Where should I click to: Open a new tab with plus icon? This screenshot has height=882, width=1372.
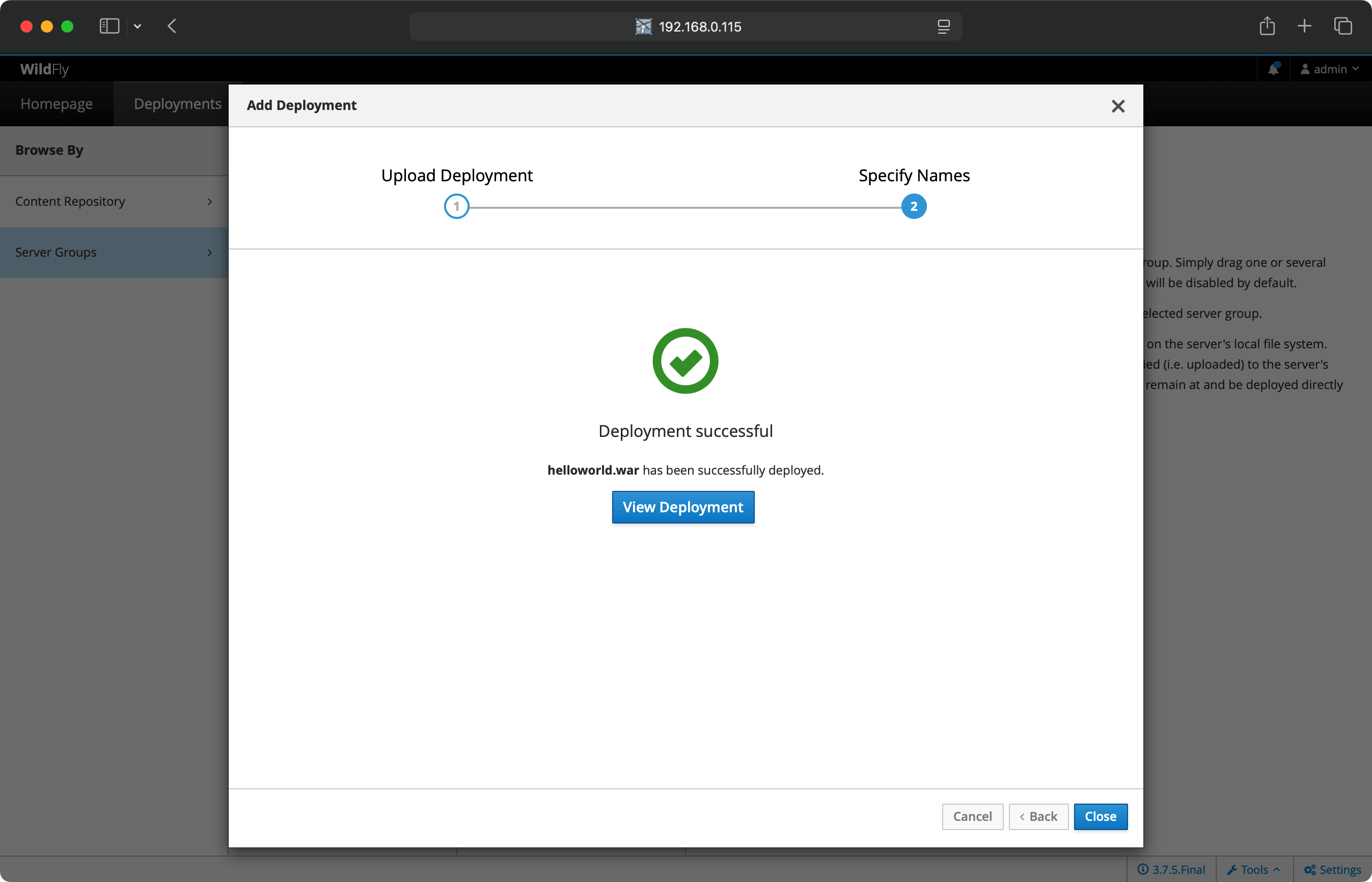click(1304, 26)
